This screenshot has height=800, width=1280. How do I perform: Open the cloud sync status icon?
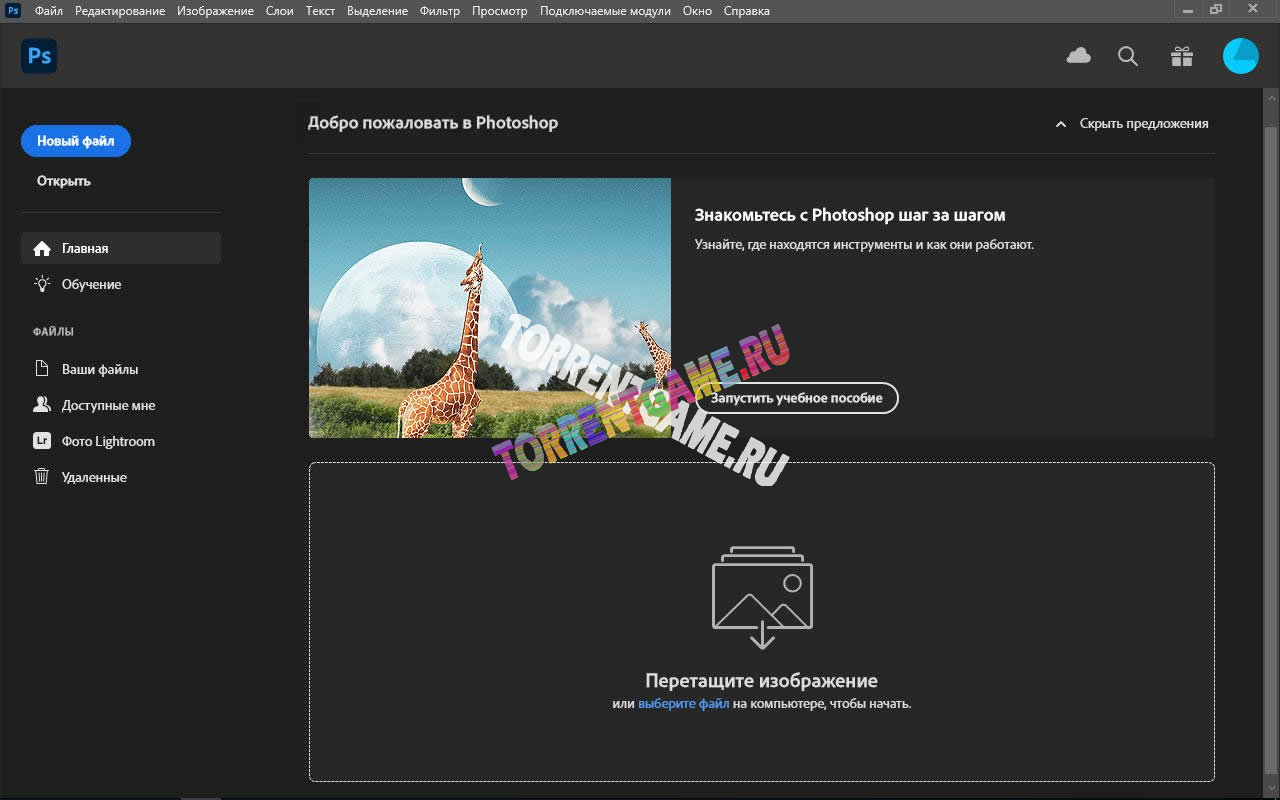pos(1078,56)
